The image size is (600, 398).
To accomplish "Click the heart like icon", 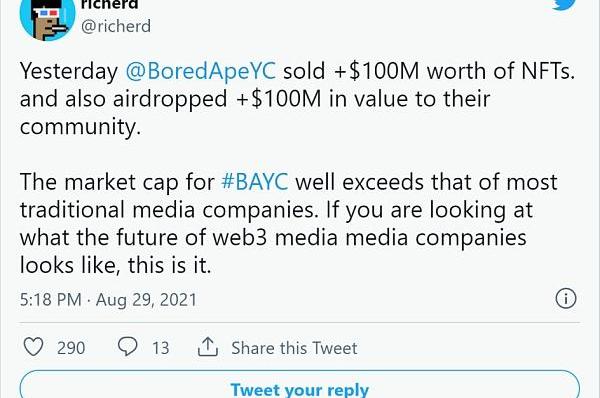I will click(34, 347).
